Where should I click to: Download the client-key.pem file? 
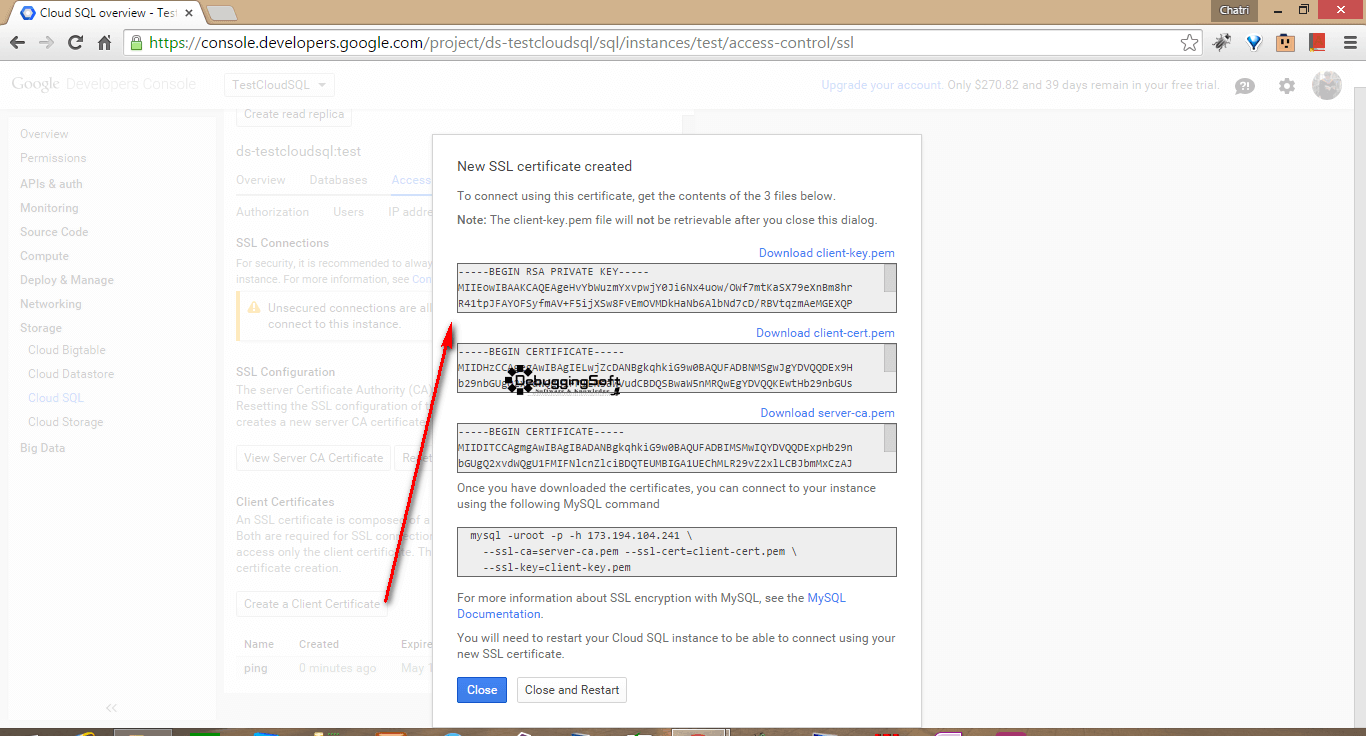[827, 253]
